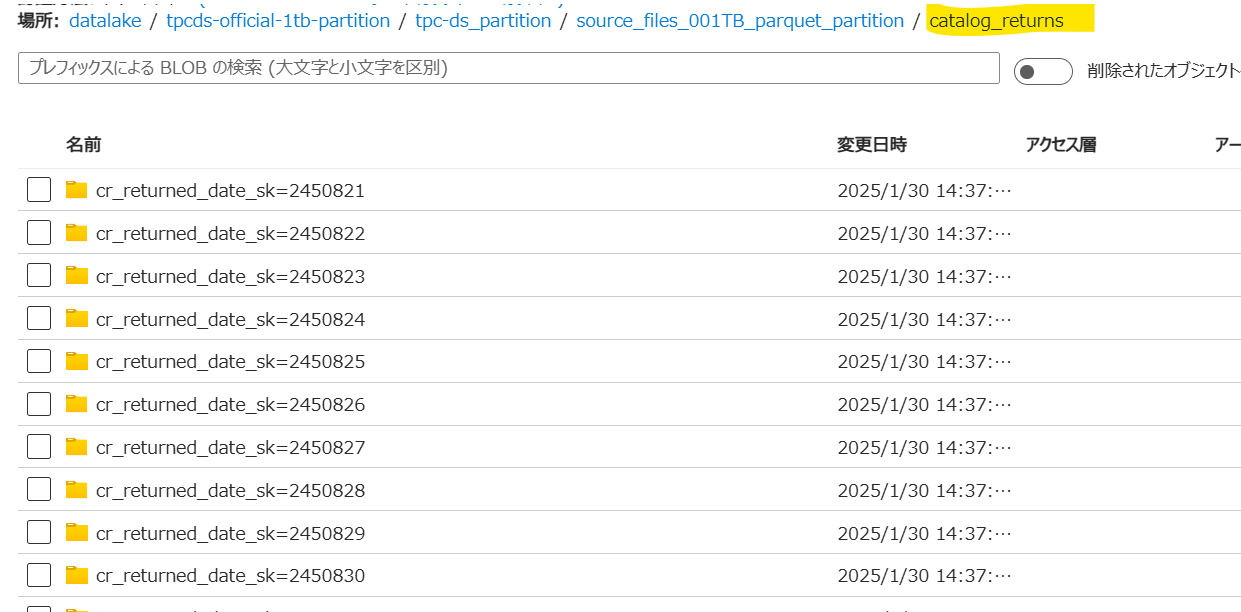Check the box for cr_returned_date_sk=2450821
1241x612 pixels.
click(x=39, y=190)
